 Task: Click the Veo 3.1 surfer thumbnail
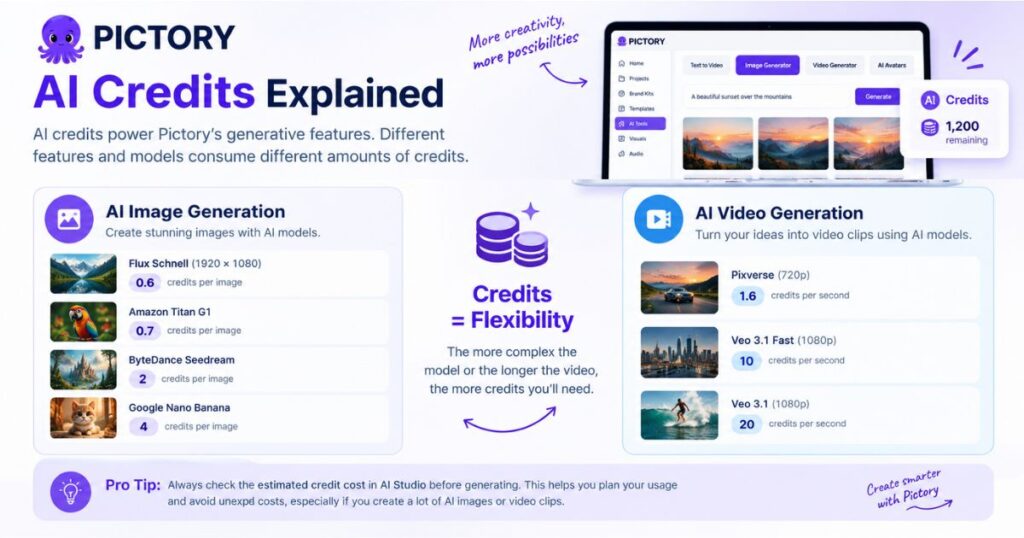(679, 415)
